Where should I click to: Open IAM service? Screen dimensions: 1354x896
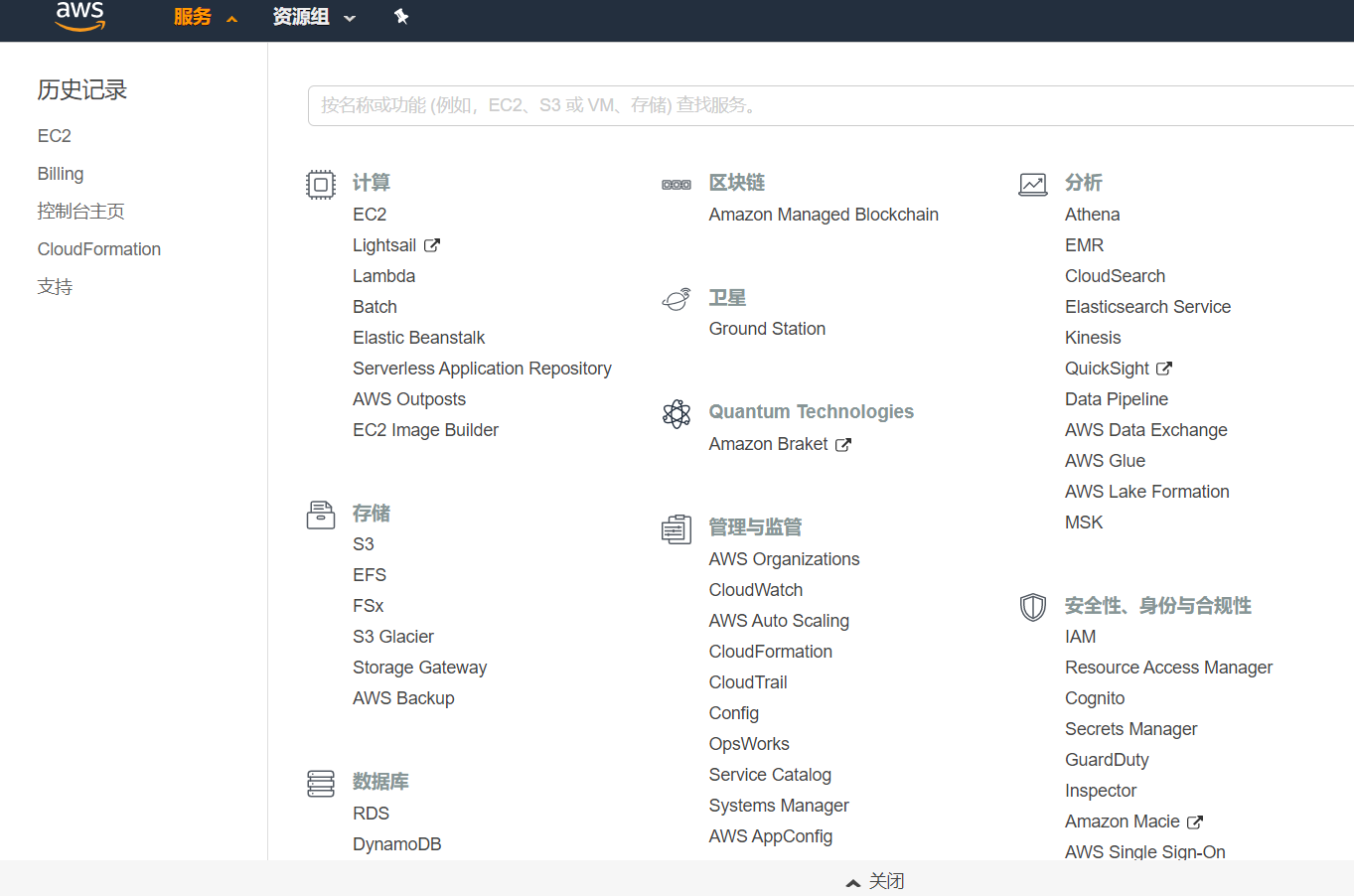[x=1081, y=637]
